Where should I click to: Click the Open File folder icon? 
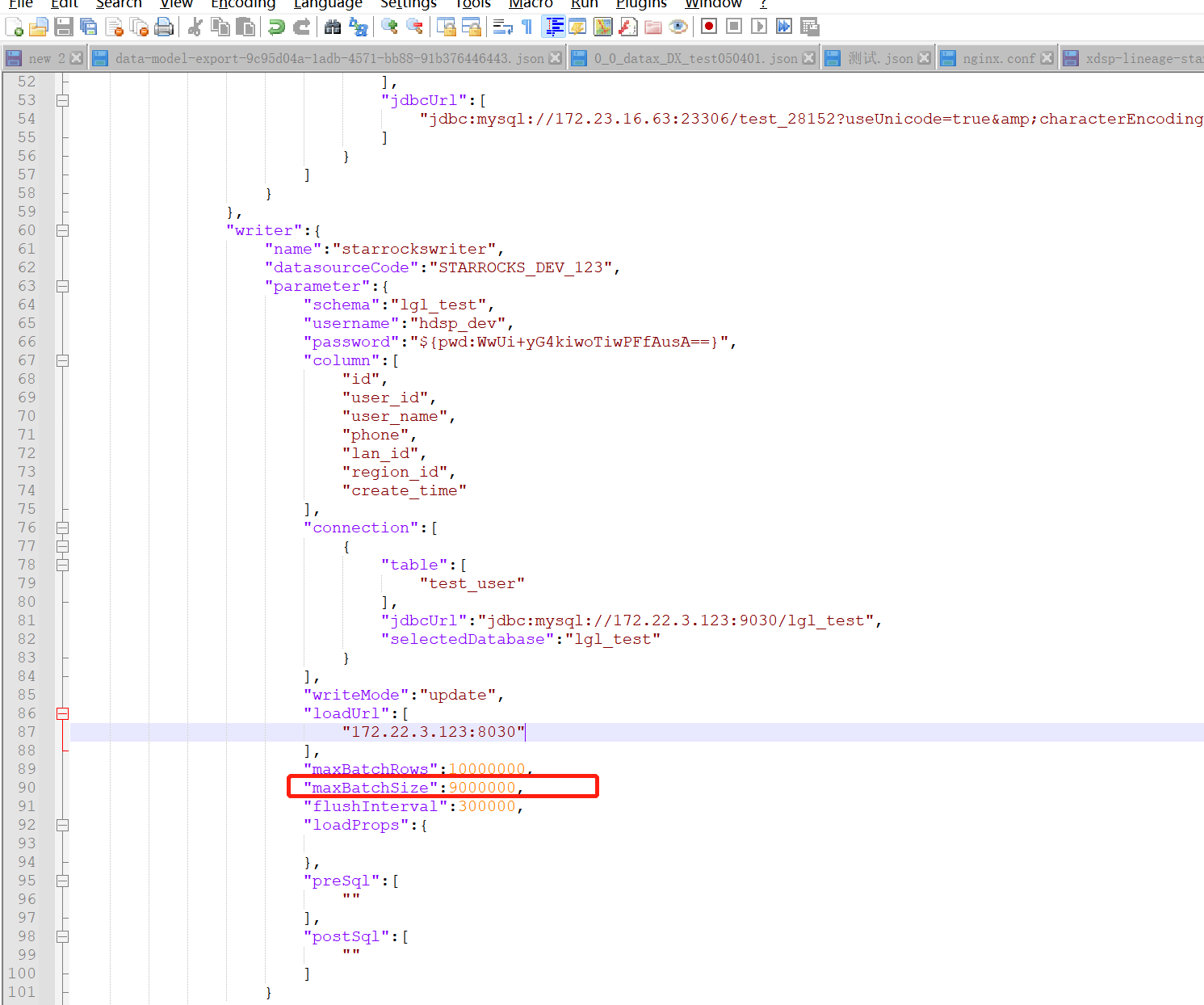pos(38,27)
